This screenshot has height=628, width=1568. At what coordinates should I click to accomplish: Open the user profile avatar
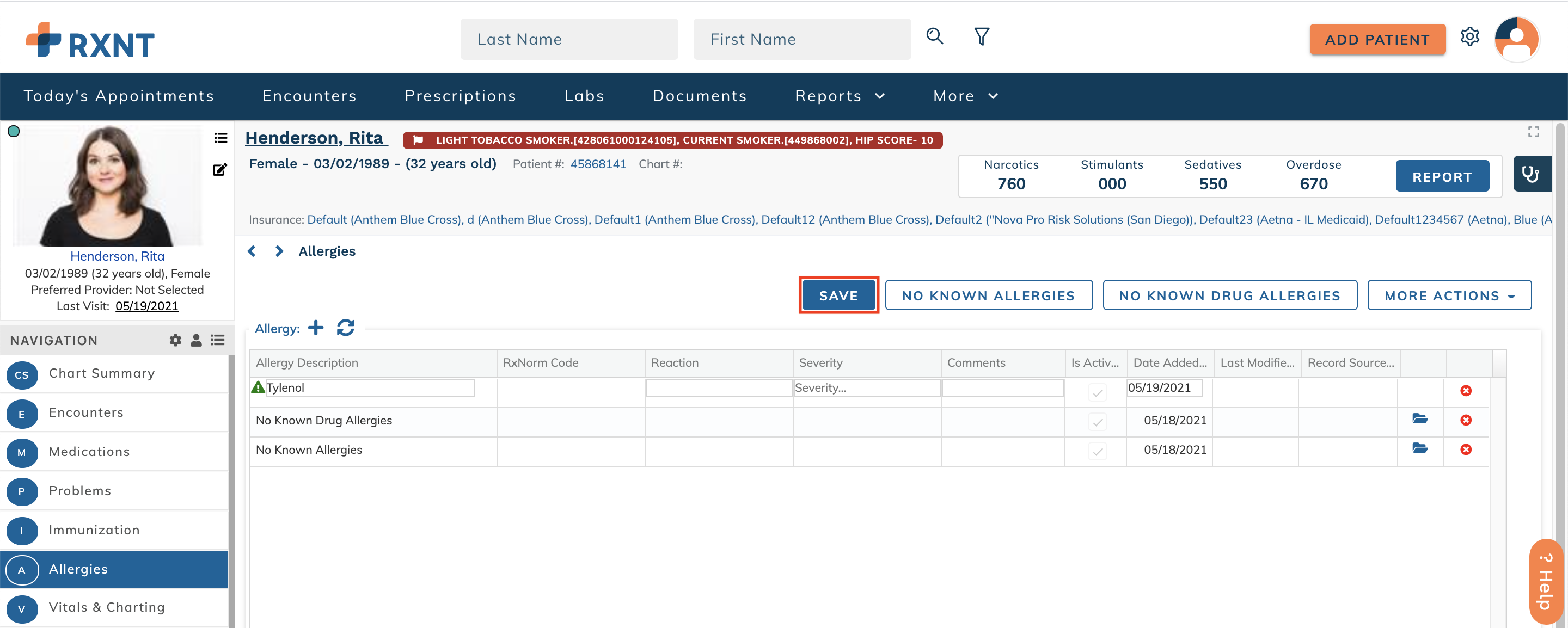1516,39
